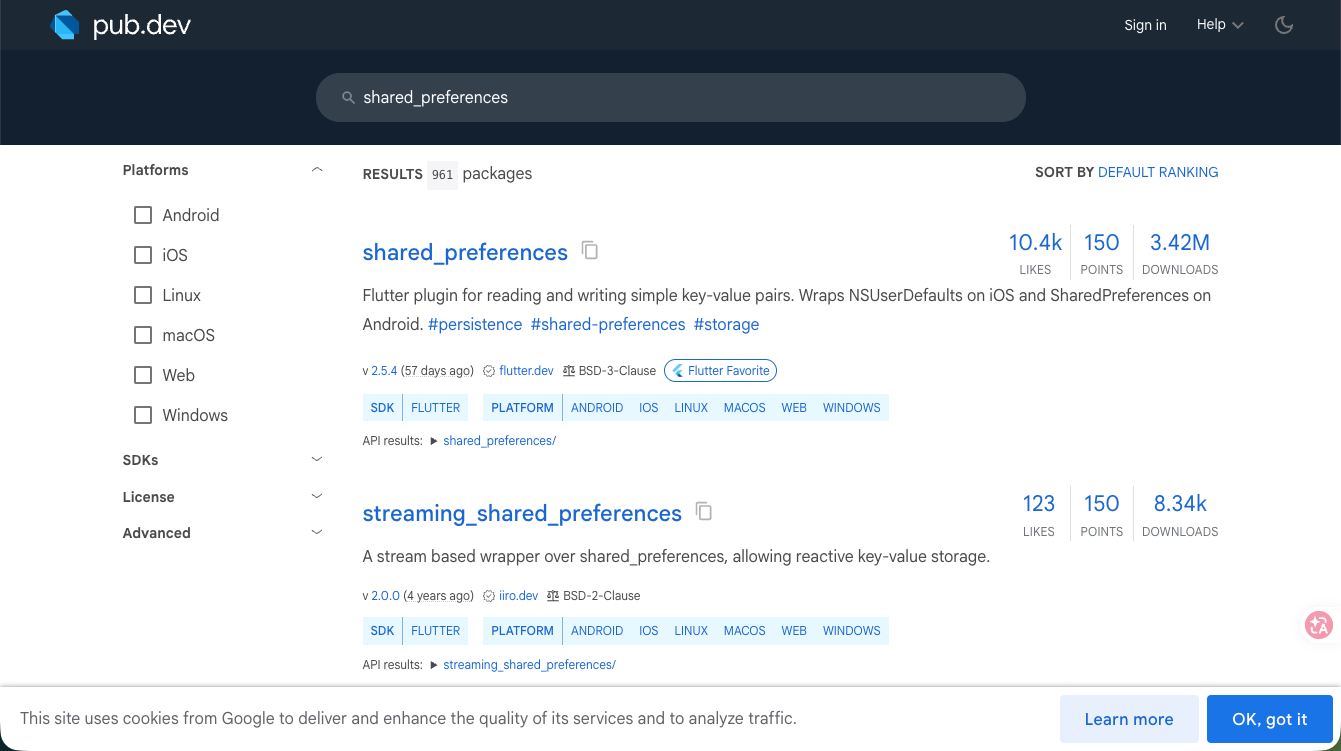The image size is (1341, 751).
Task: Click Sign in
Action: [1145, 25]
